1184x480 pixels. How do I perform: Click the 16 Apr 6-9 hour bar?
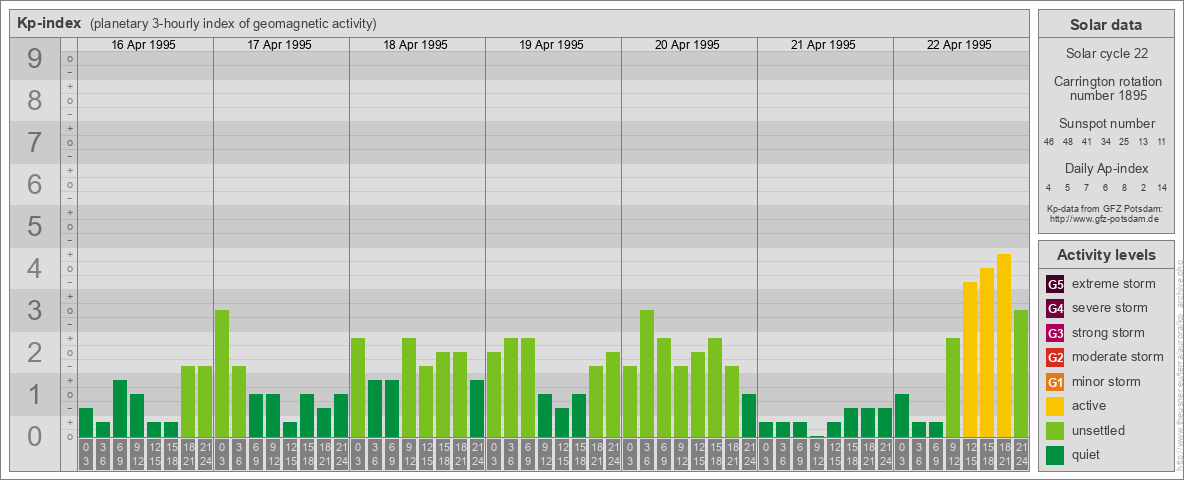coord(119,408)
